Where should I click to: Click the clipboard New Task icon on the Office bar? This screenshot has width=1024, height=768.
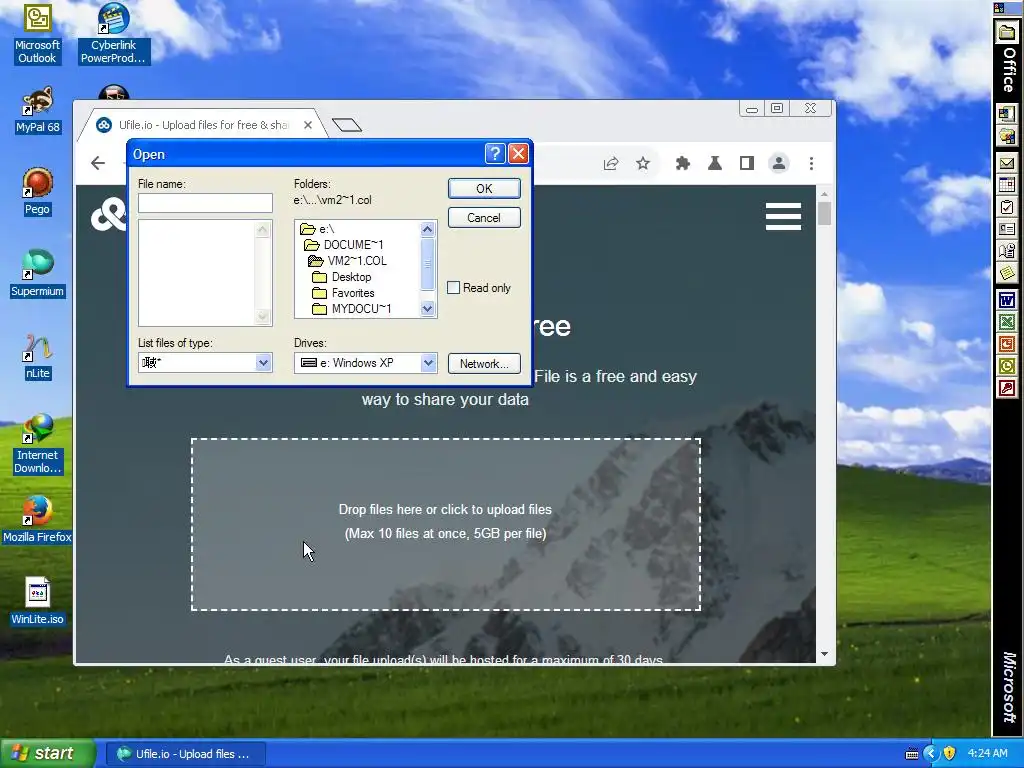point(1006,208)
